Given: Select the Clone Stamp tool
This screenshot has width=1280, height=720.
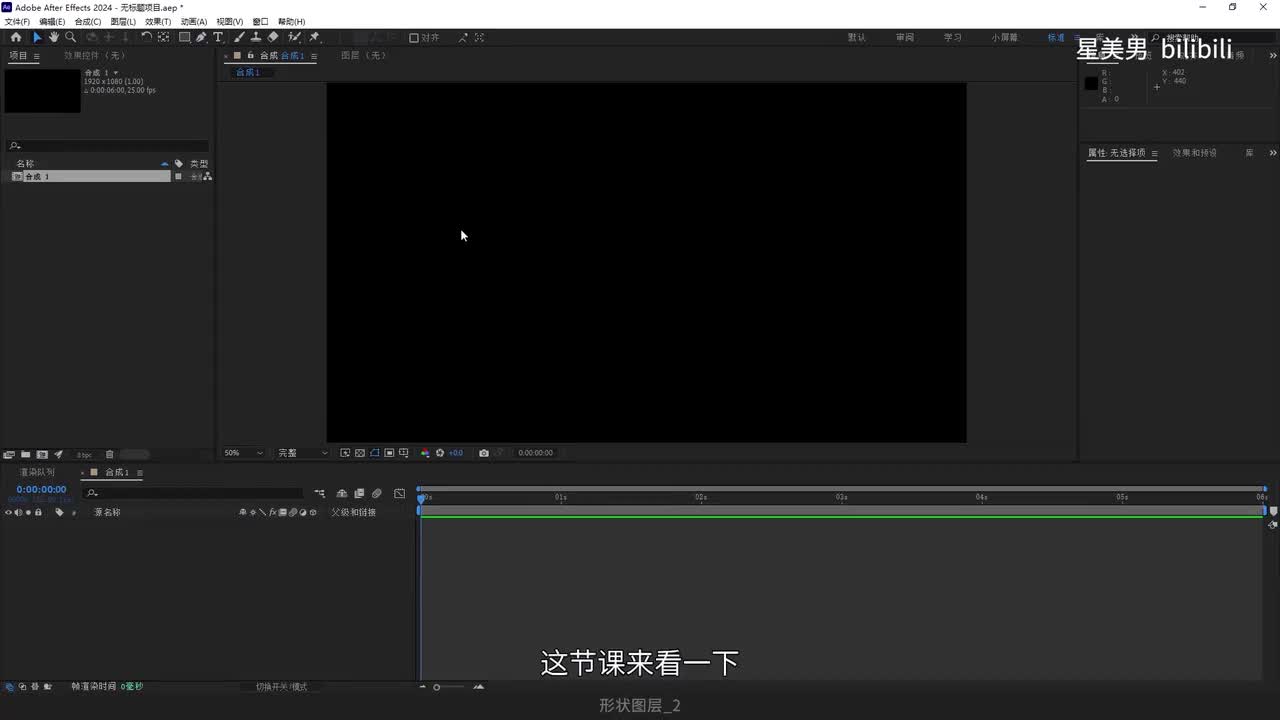Looking at the screenshot, I should tap(256, 37).
